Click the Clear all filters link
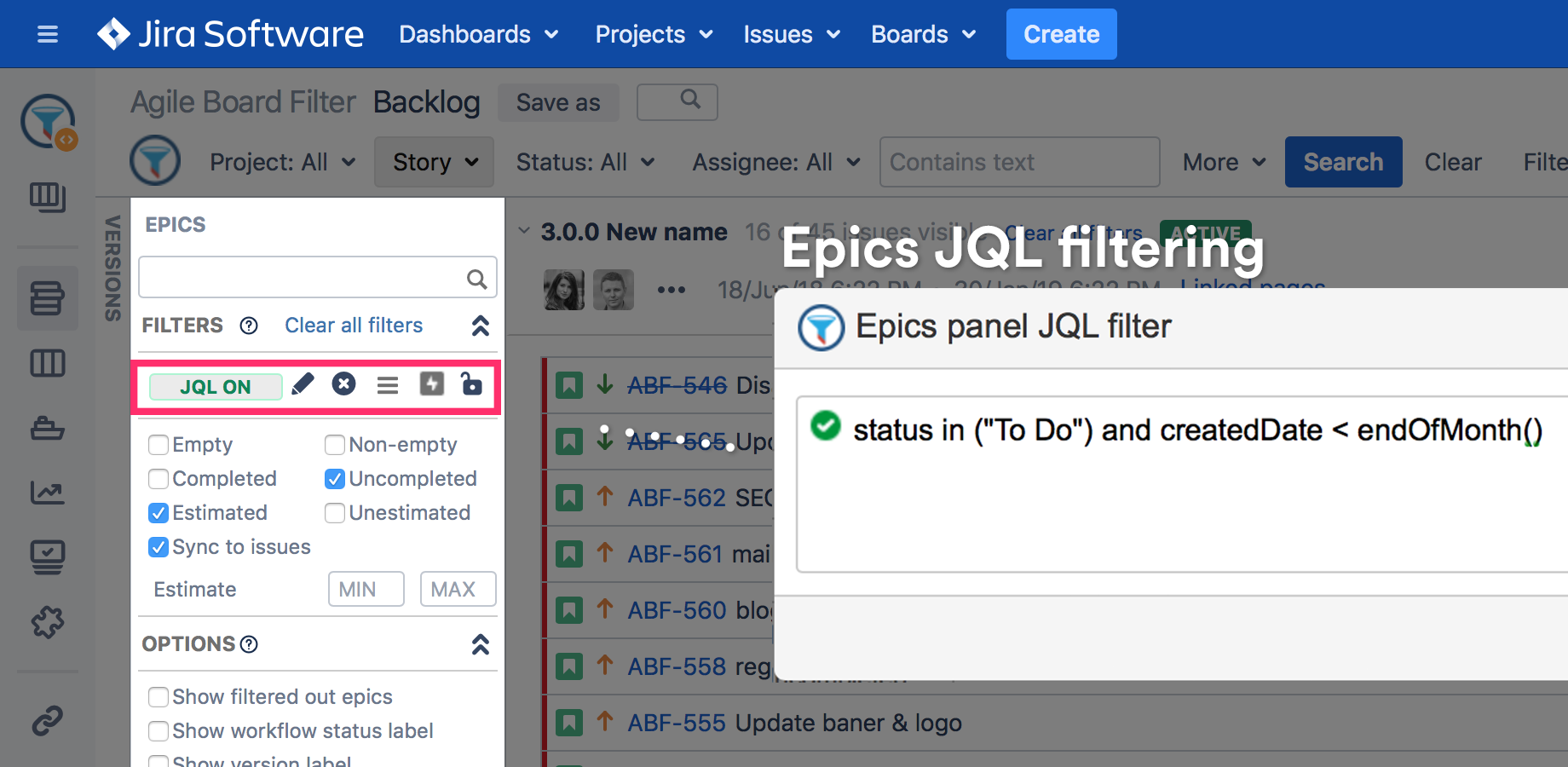The width and height of the screenshot is (1568, 767). pyautogui.click(x=353, y=325)
